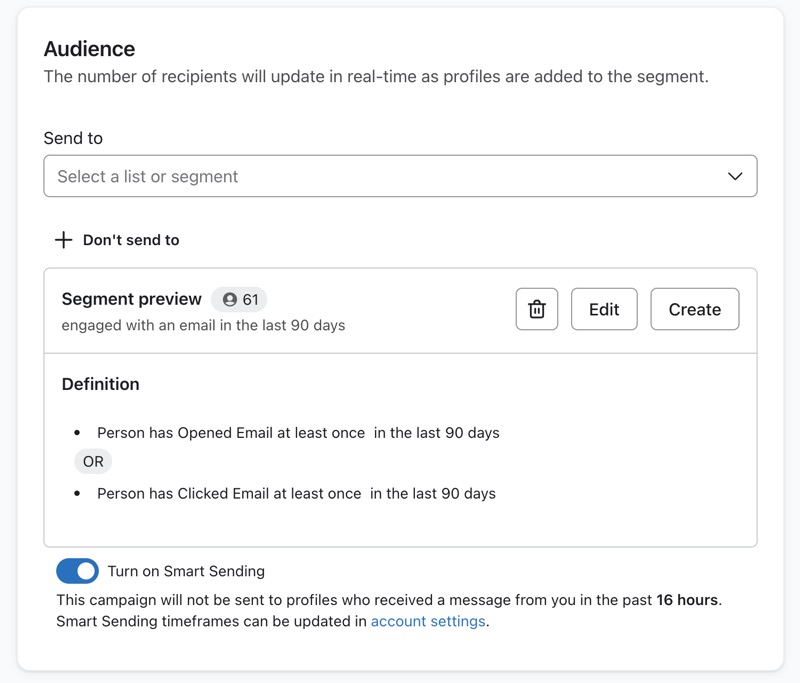
Task: Toggle the Smart Sending switch
Action: tap(77, 571)
